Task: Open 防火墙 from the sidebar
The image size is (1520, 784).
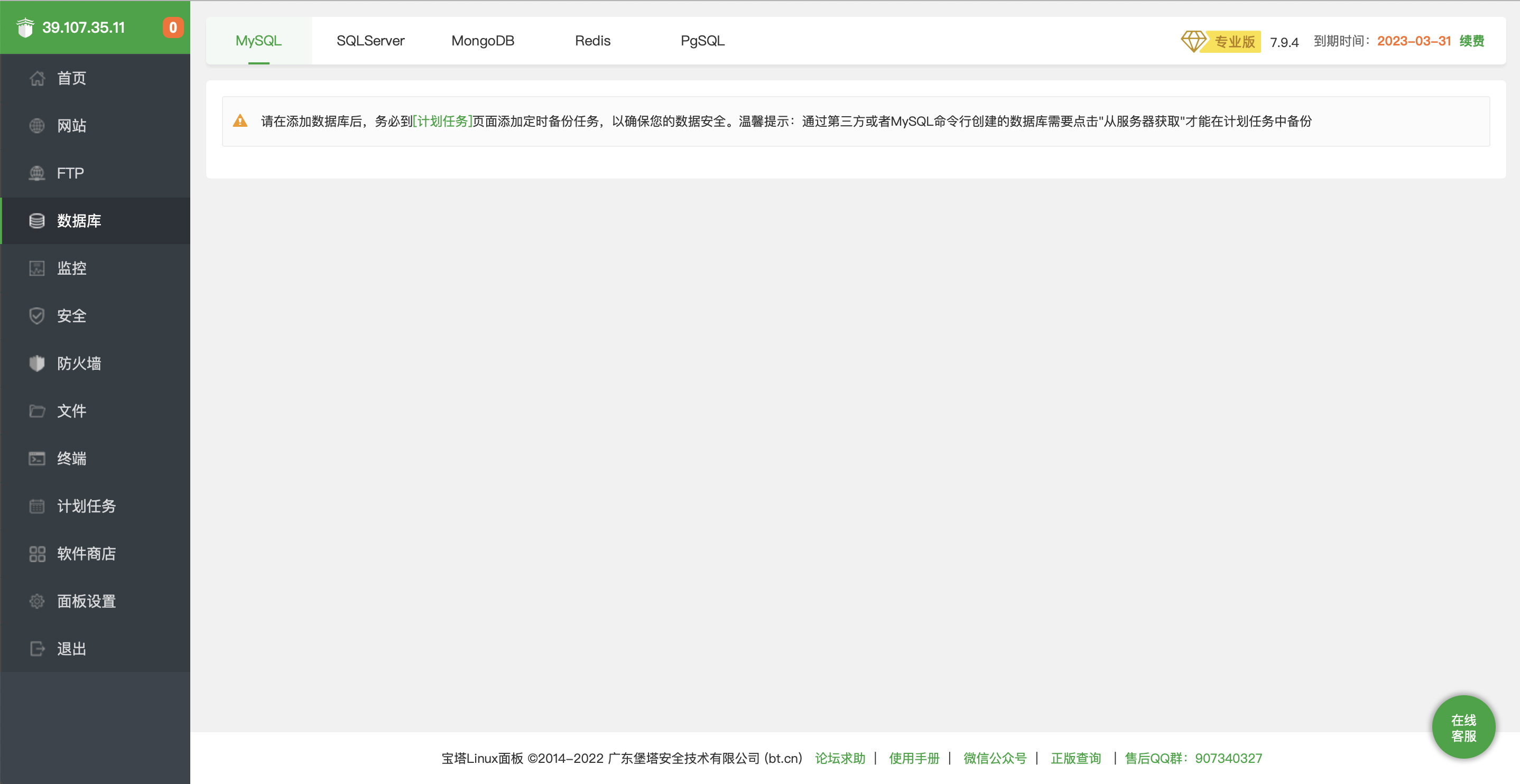Action: point(79,363)
